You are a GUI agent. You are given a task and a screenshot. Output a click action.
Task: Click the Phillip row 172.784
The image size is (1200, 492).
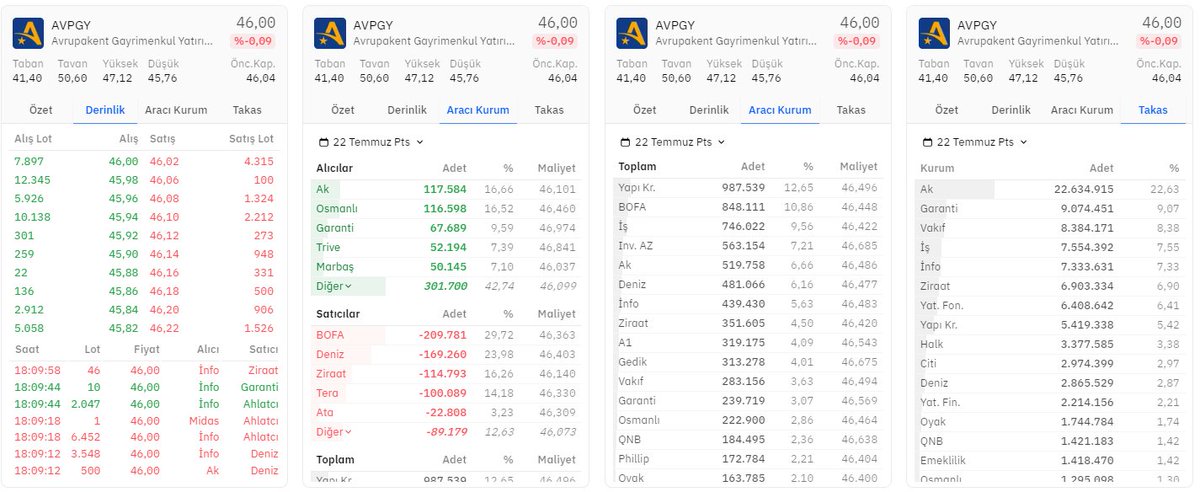pos(748,458)
